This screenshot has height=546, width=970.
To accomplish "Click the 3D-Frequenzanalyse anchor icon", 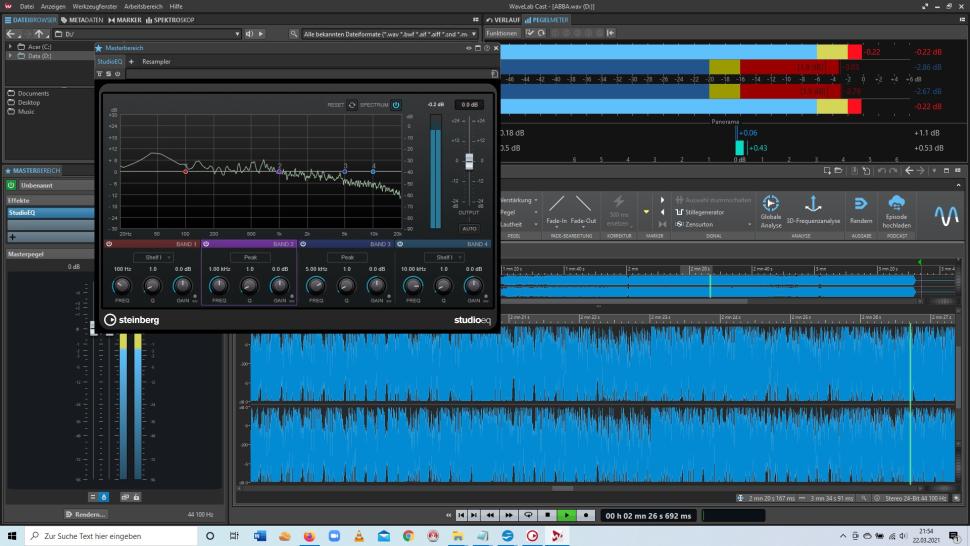I will [813, 204].
